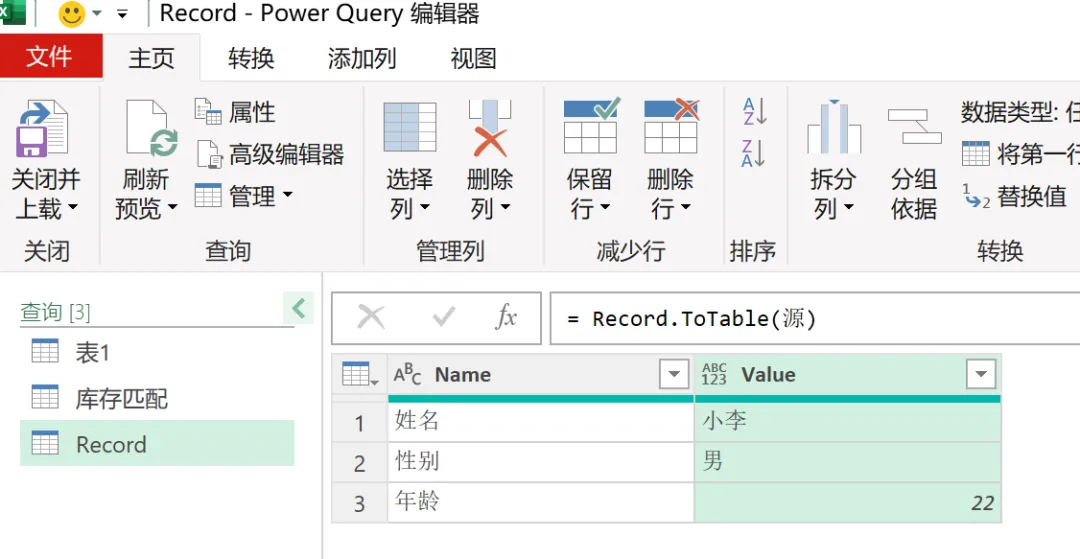Open the Name column filter dropdown
The image size is (1080, 559).
(674, 375)
